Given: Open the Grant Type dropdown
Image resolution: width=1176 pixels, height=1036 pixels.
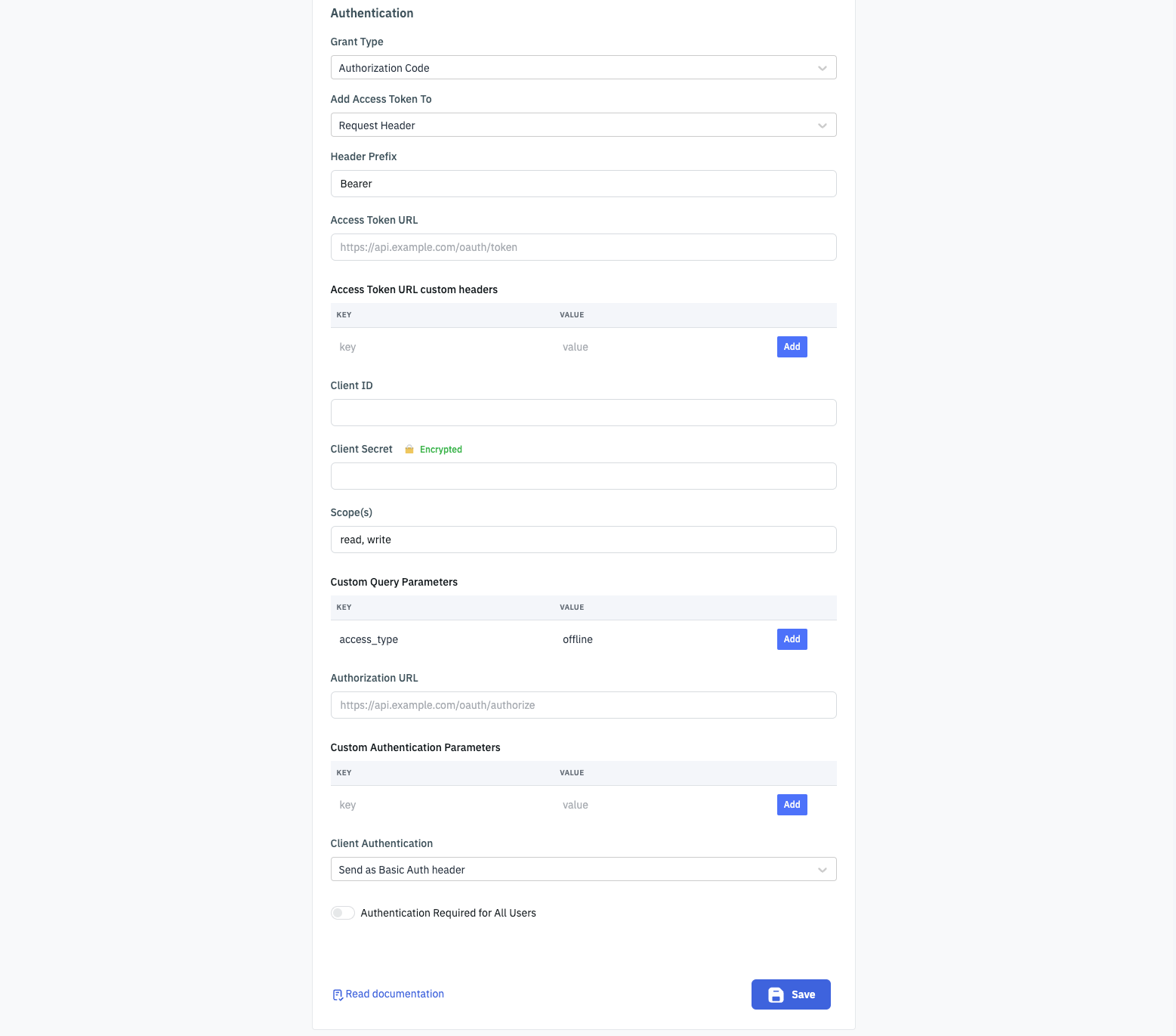Looking at the screenshot, I should click(583, 68).
